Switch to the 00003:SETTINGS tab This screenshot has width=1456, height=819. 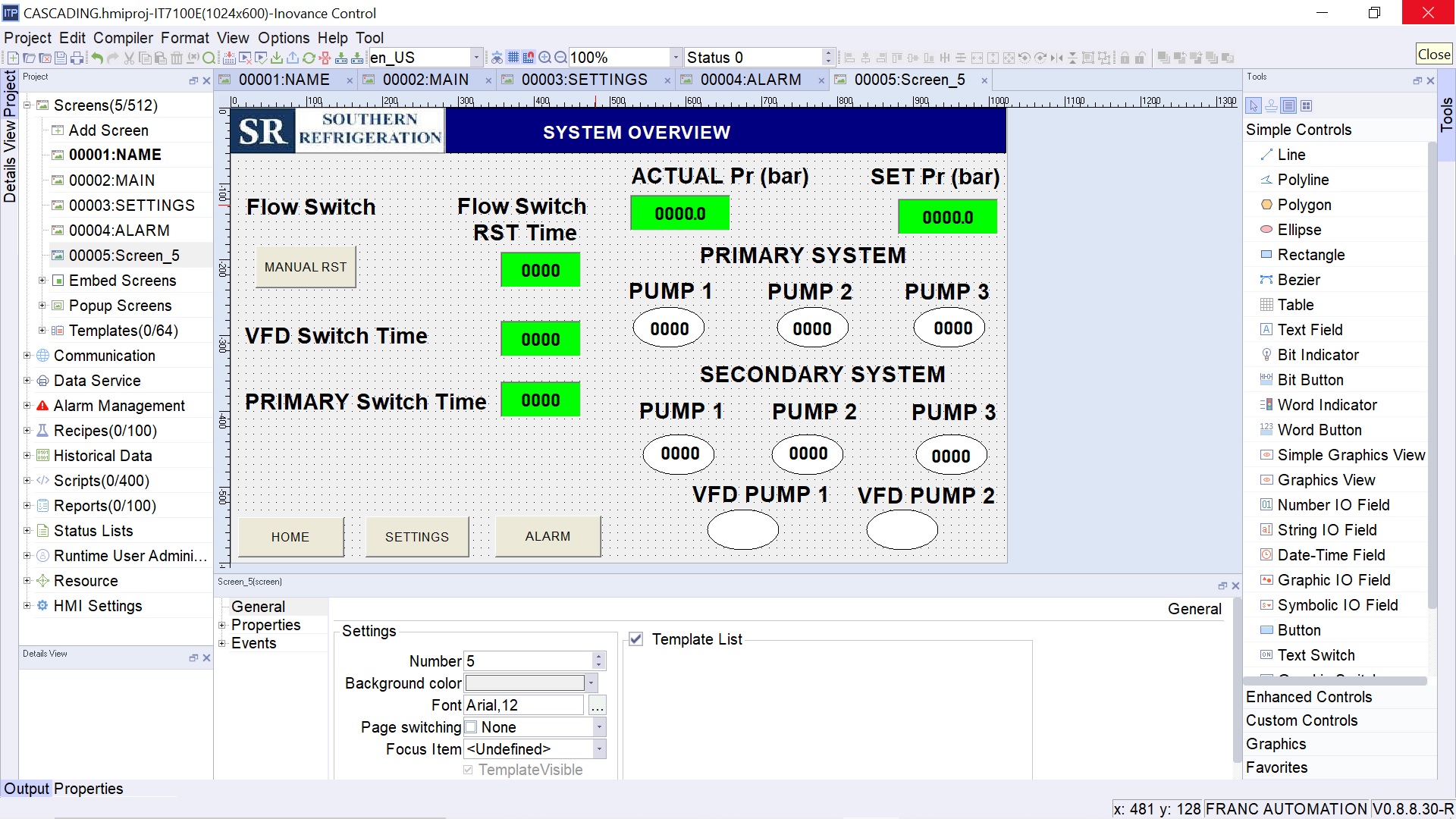pos(584,80)
